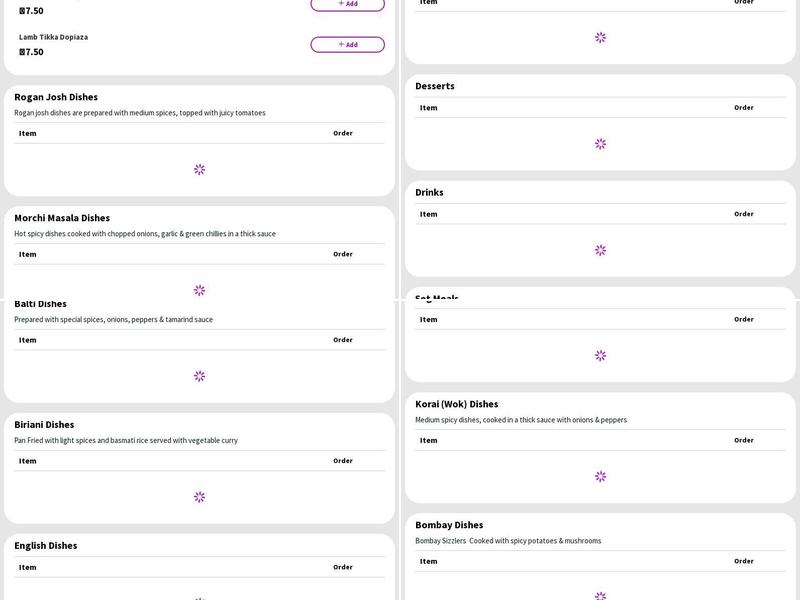Screen dimensions: 800x600
Task: Click the spinner under Morchi Masala Dishes
Action: [199, 290]
